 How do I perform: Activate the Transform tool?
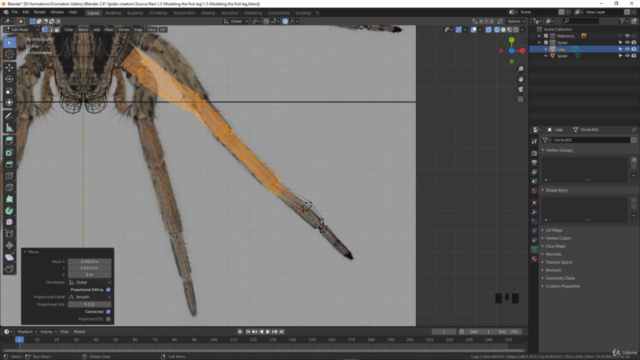pos(9,102)
